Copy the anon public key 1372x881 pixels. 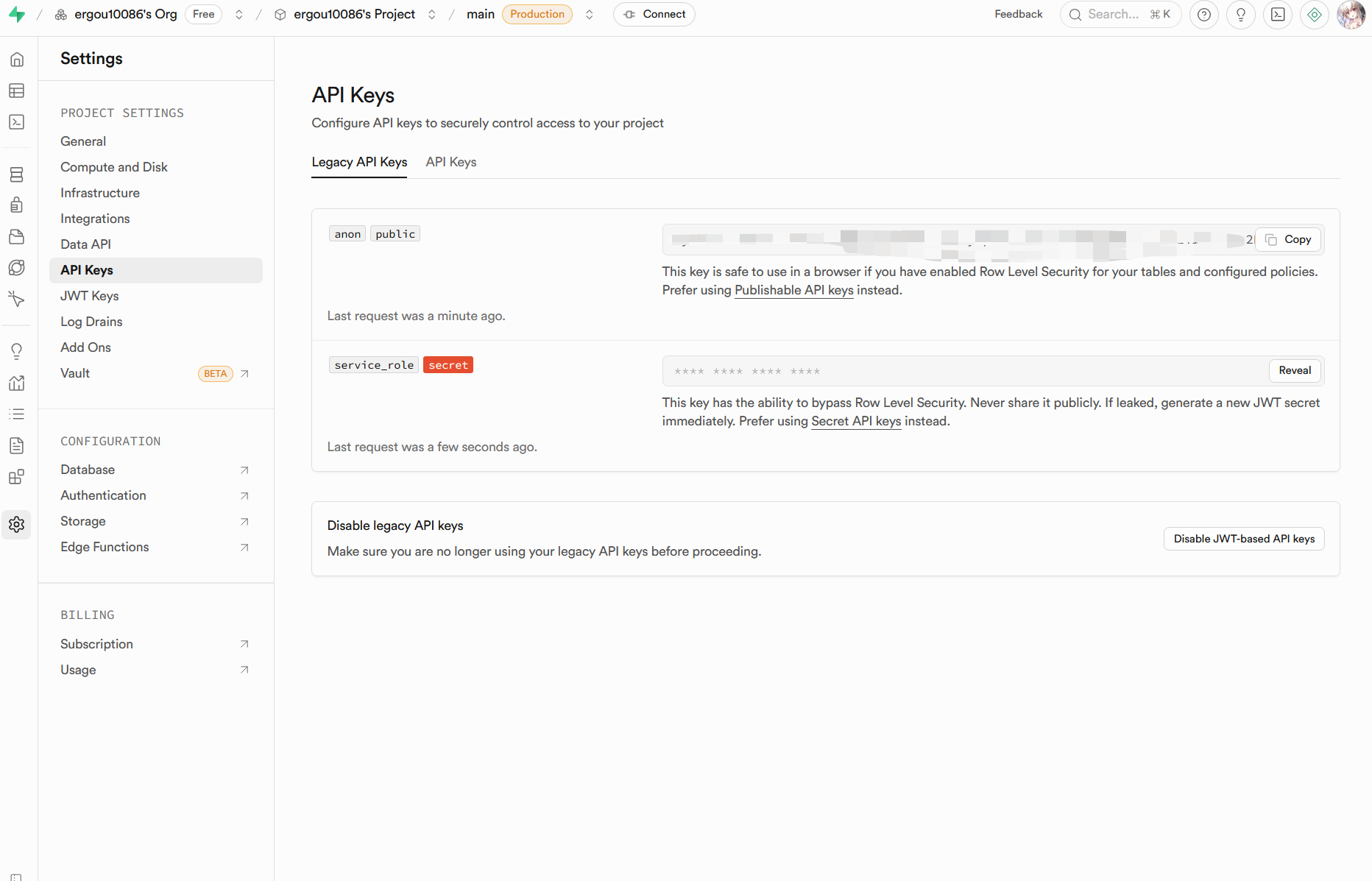(1288, 240)
